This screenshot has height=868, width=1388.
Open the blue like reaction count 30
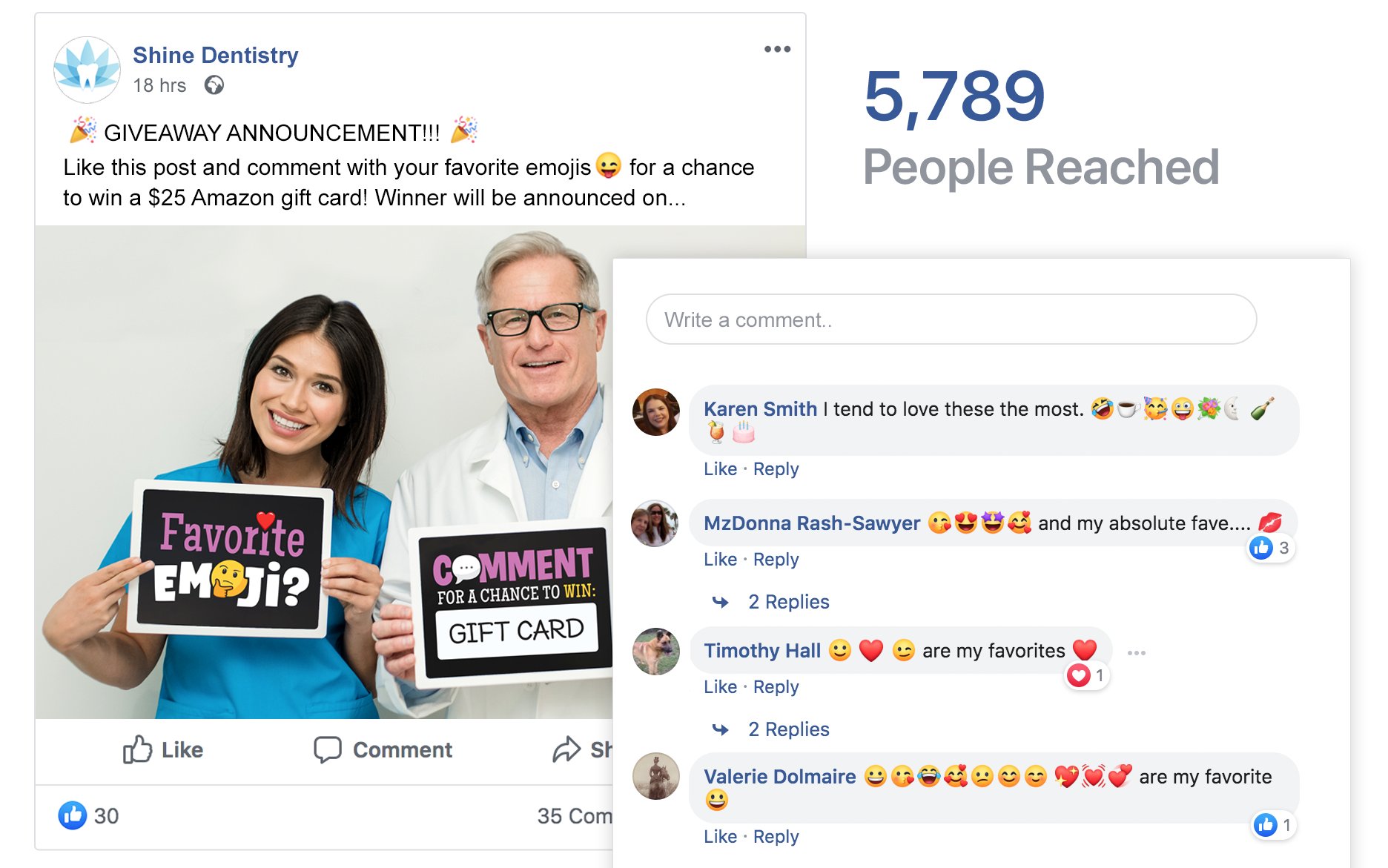[x=89, y=815]
